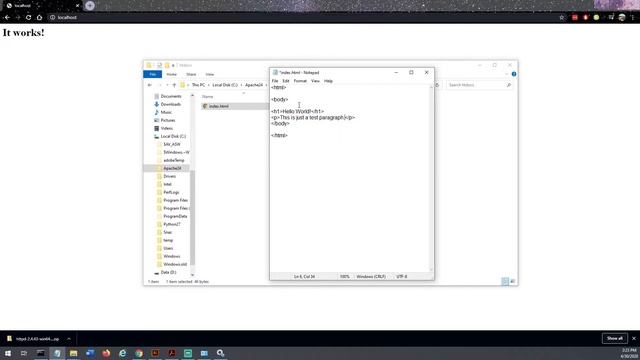Click 'Apache24' in Explorer breadcrumb

[254, 85]
